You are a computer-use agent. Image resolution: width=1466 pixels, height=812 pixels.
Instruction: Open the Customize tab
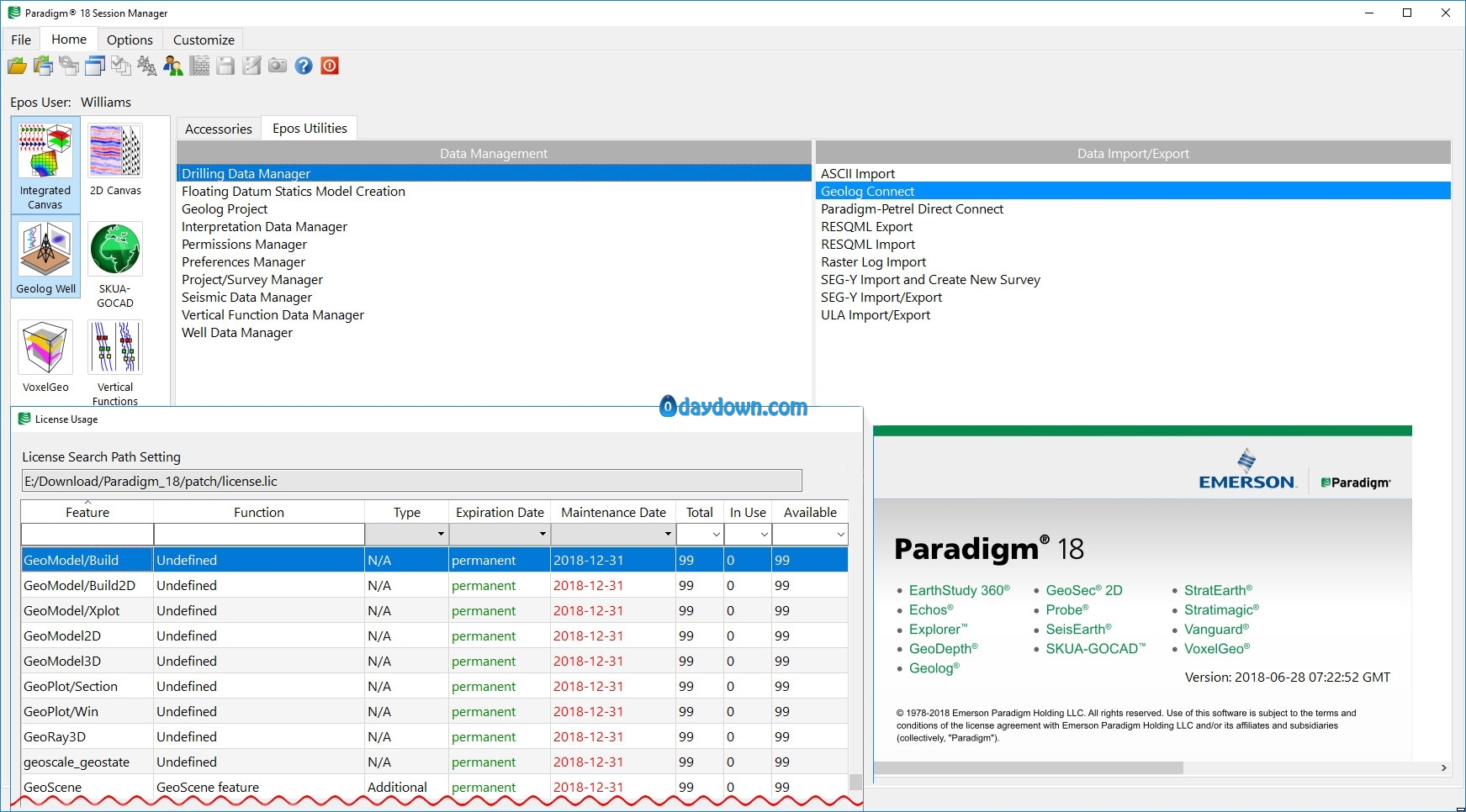(204, 40)
